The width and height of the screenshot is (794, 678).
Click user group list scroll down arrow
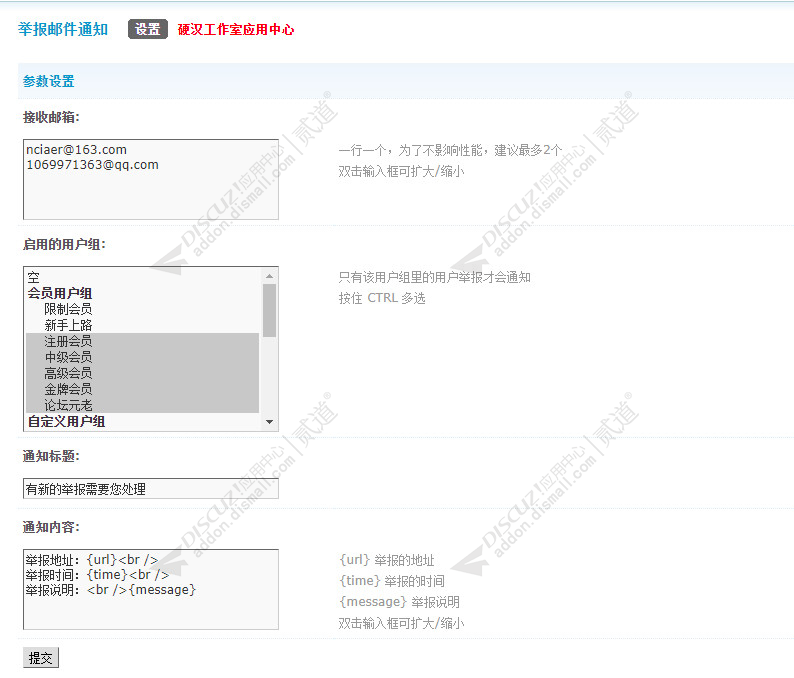269,422
